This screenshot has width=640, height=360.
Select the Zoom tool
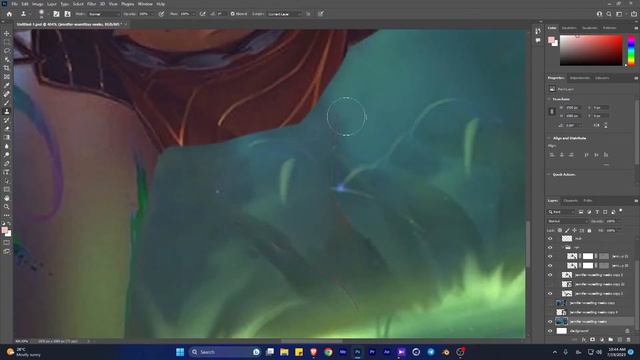(x=7, y=207)
